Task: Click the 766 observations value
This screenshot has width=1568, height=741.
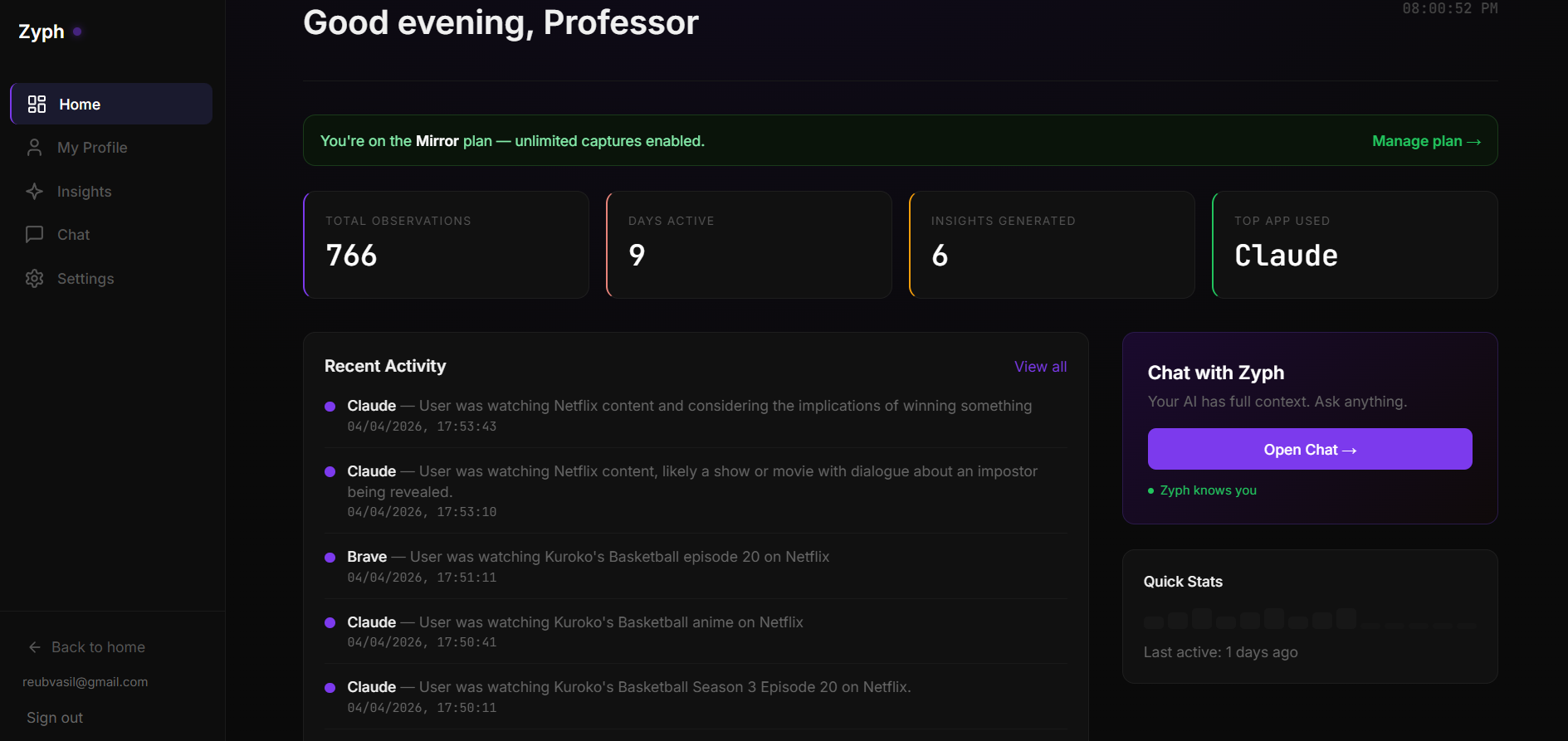Action: [x=351, y=255]
